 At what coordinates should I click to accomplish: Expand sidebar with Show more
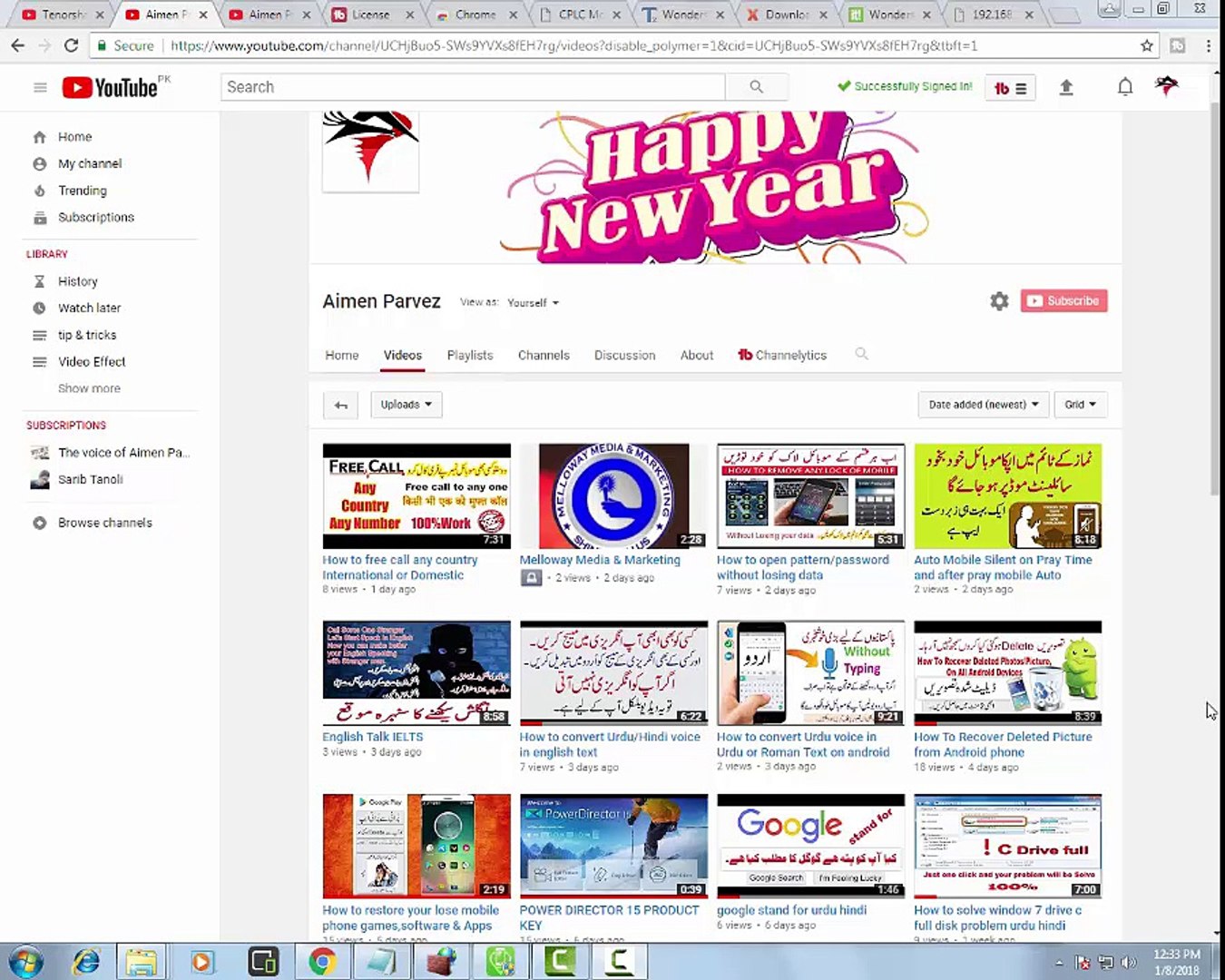pos(89,388)
